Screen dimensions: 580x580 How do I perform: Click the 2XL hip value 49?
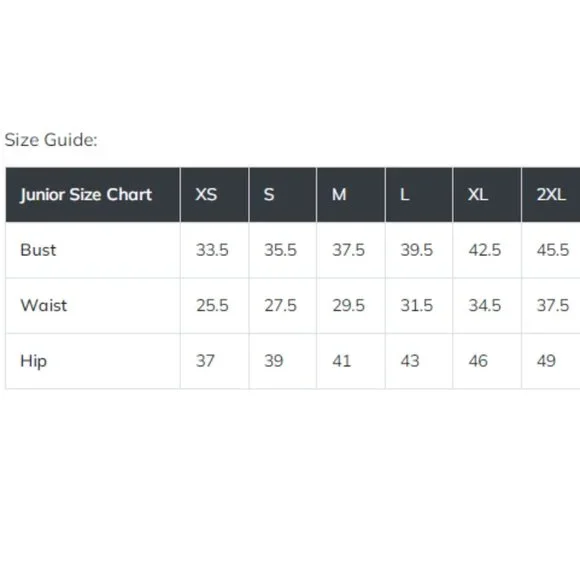(x=546, y=361)
